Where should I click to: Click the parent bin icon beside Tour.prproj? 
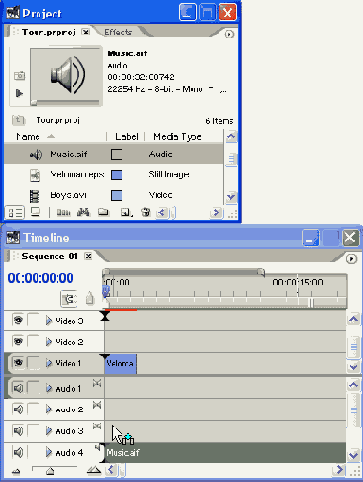point(18,120)
